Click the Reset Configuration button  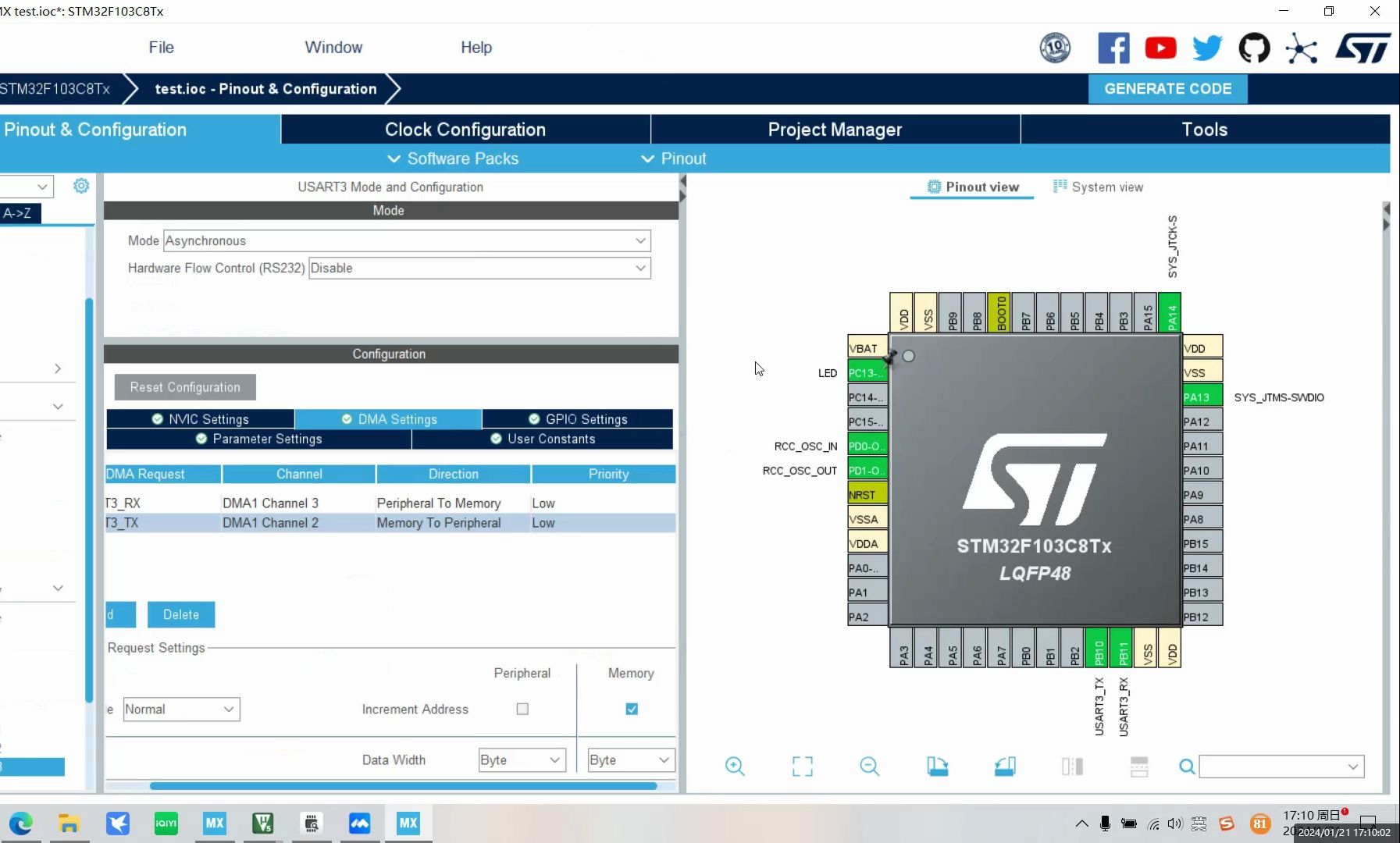(184, 386)
